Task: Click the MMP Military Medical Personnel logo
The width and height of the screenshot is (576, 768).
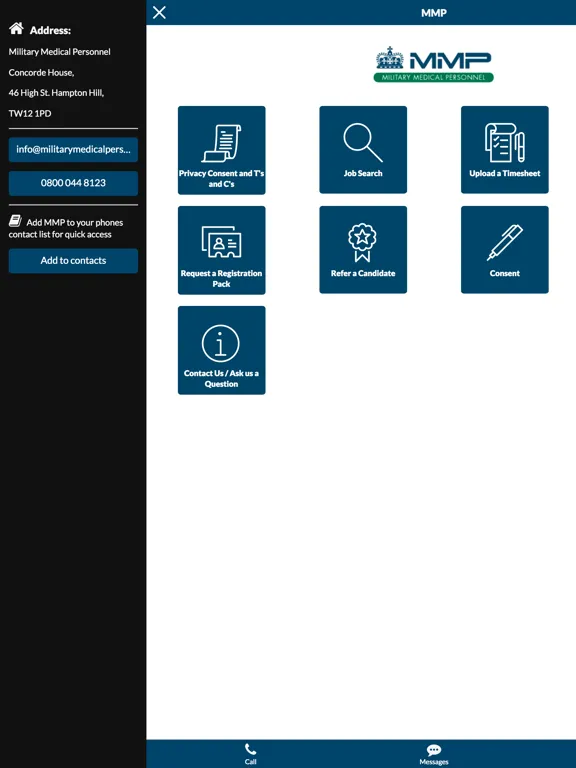Action: click(433, 64)
